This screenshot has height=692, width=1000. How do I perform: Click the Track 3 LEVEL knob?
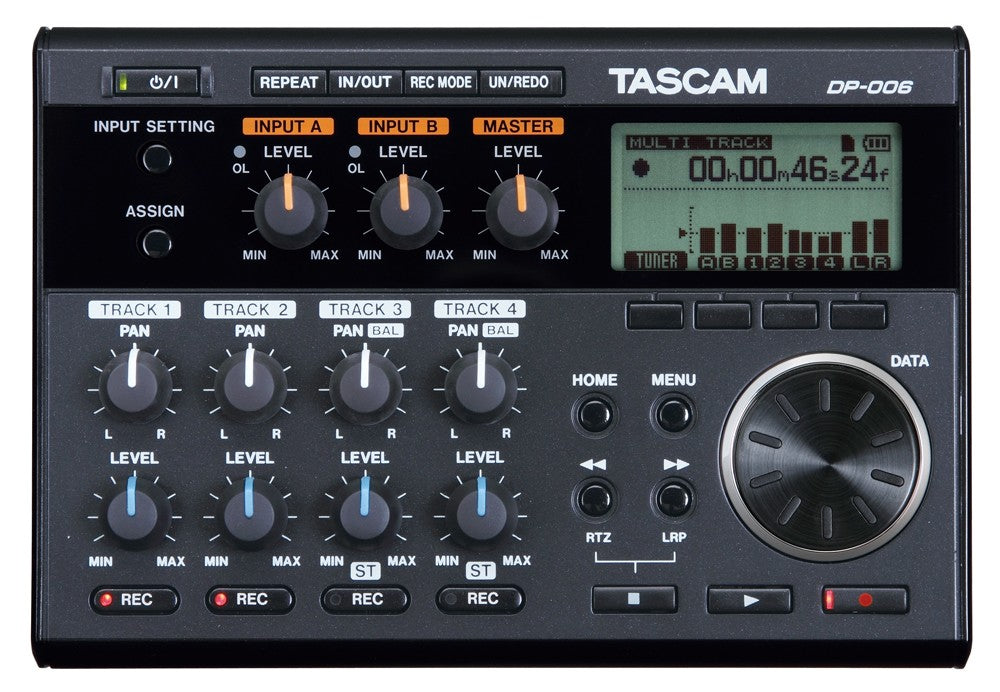365,513
